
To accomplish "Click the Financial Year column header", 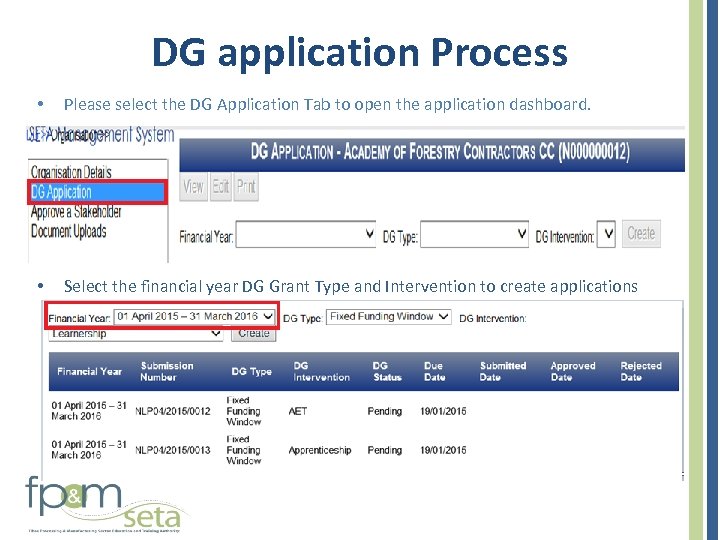I will click(90, 371).
